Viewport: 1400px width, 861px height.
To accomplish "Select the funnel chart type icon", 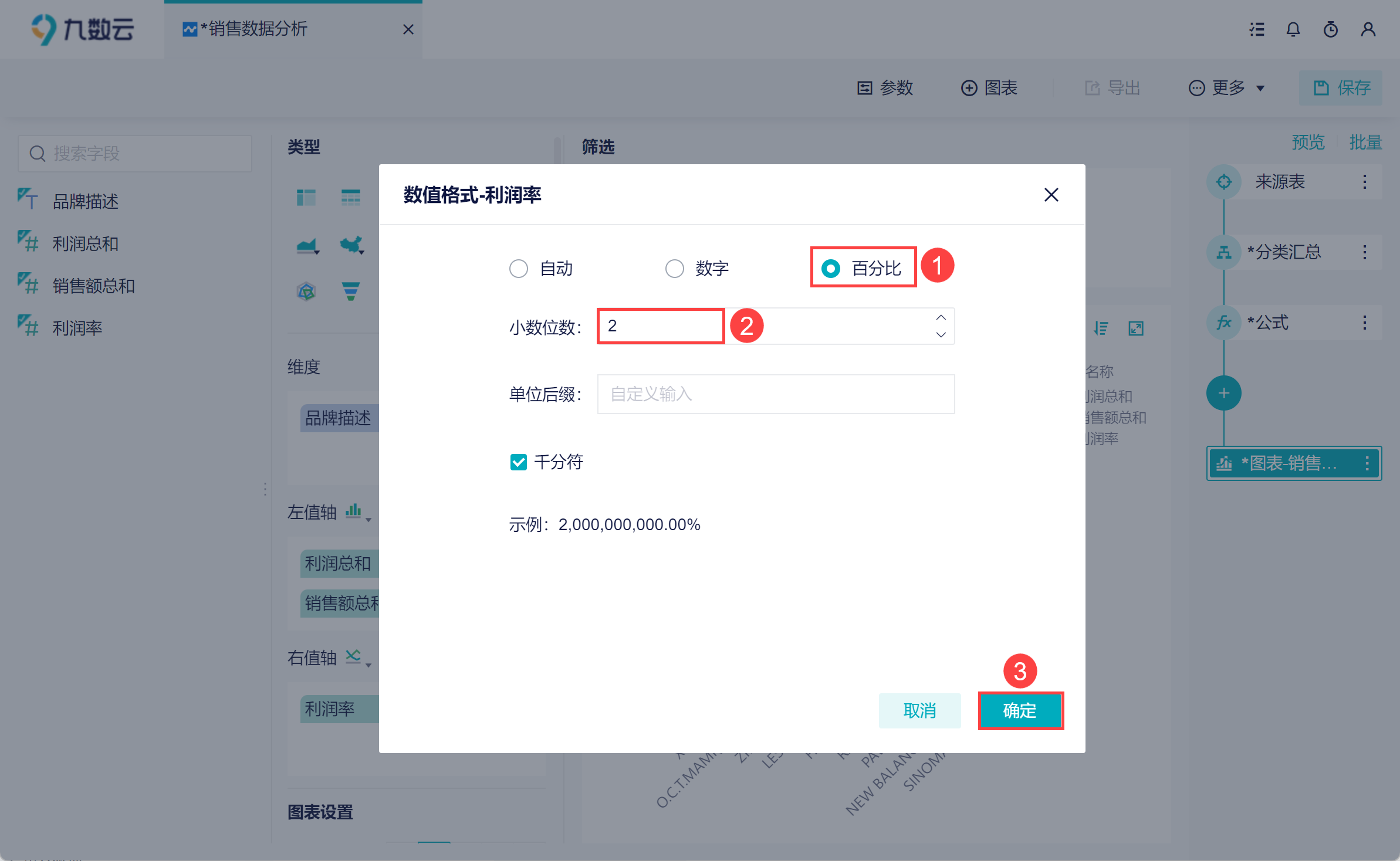I will pyautogui.click(x=350, y=291).
